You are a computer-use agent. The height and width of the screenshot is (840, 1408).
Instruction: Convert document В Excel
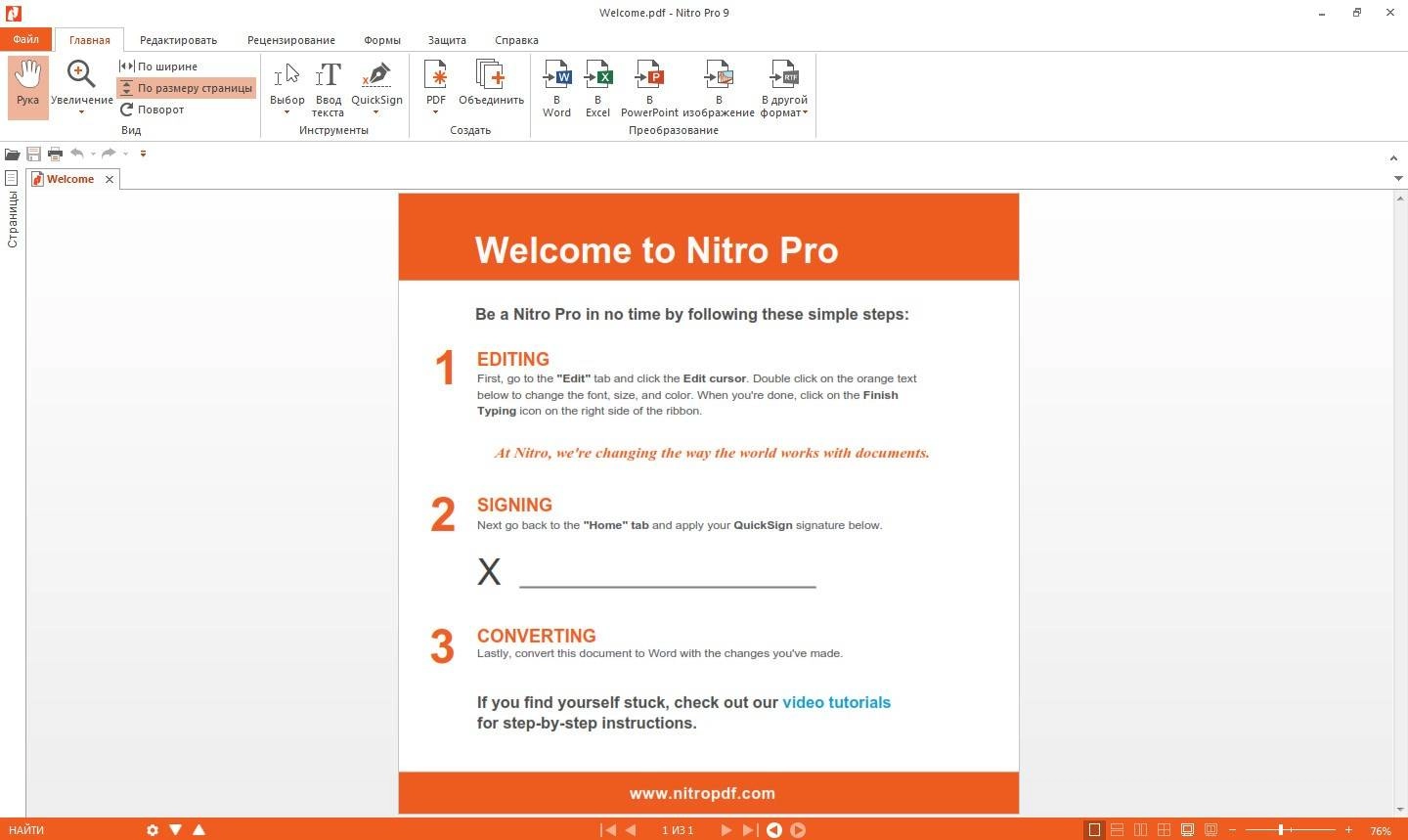coord(597,88)
